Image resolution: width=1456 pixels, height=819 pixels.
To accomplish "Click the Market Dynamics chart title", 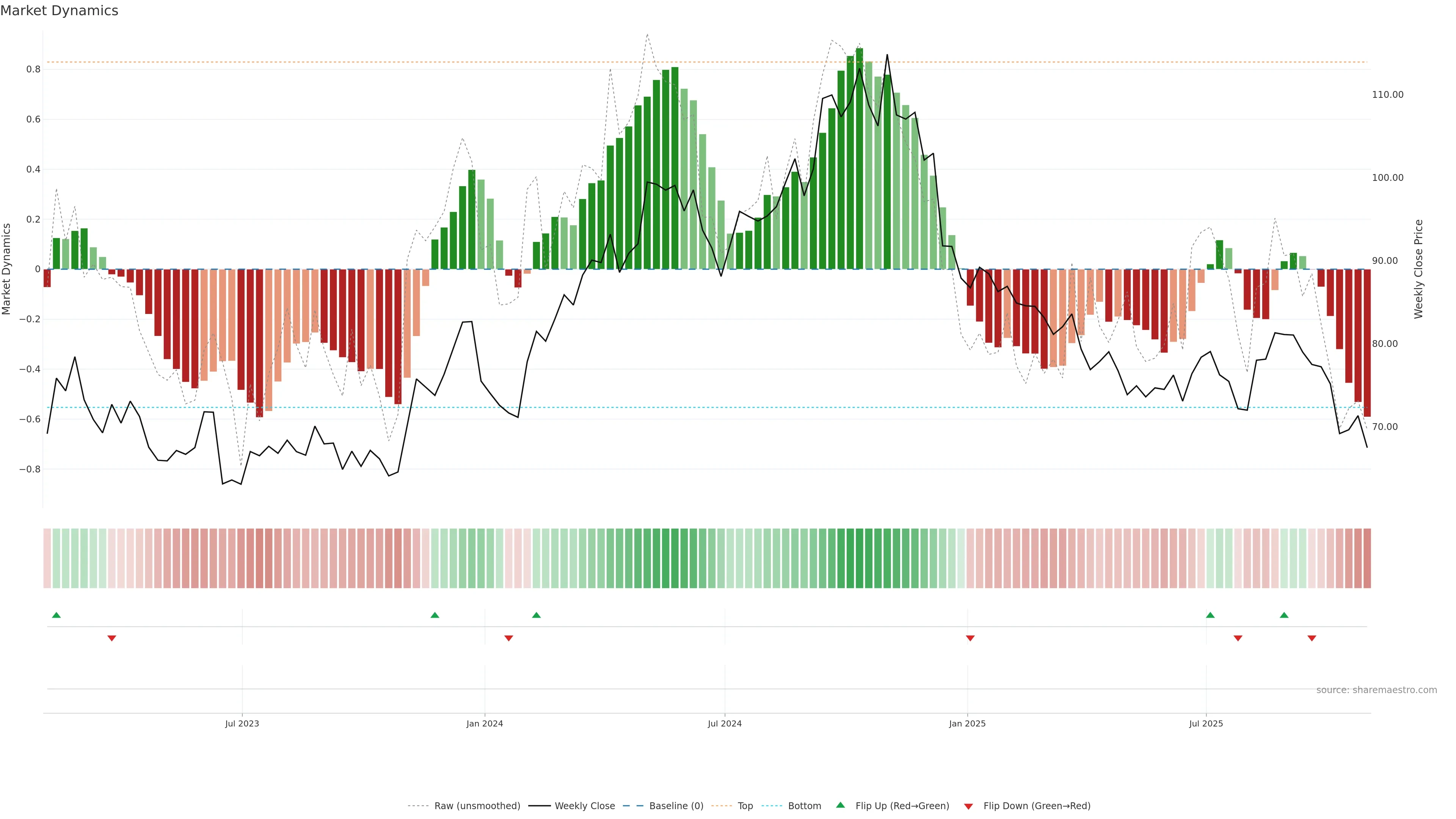I will coord(60,11).
